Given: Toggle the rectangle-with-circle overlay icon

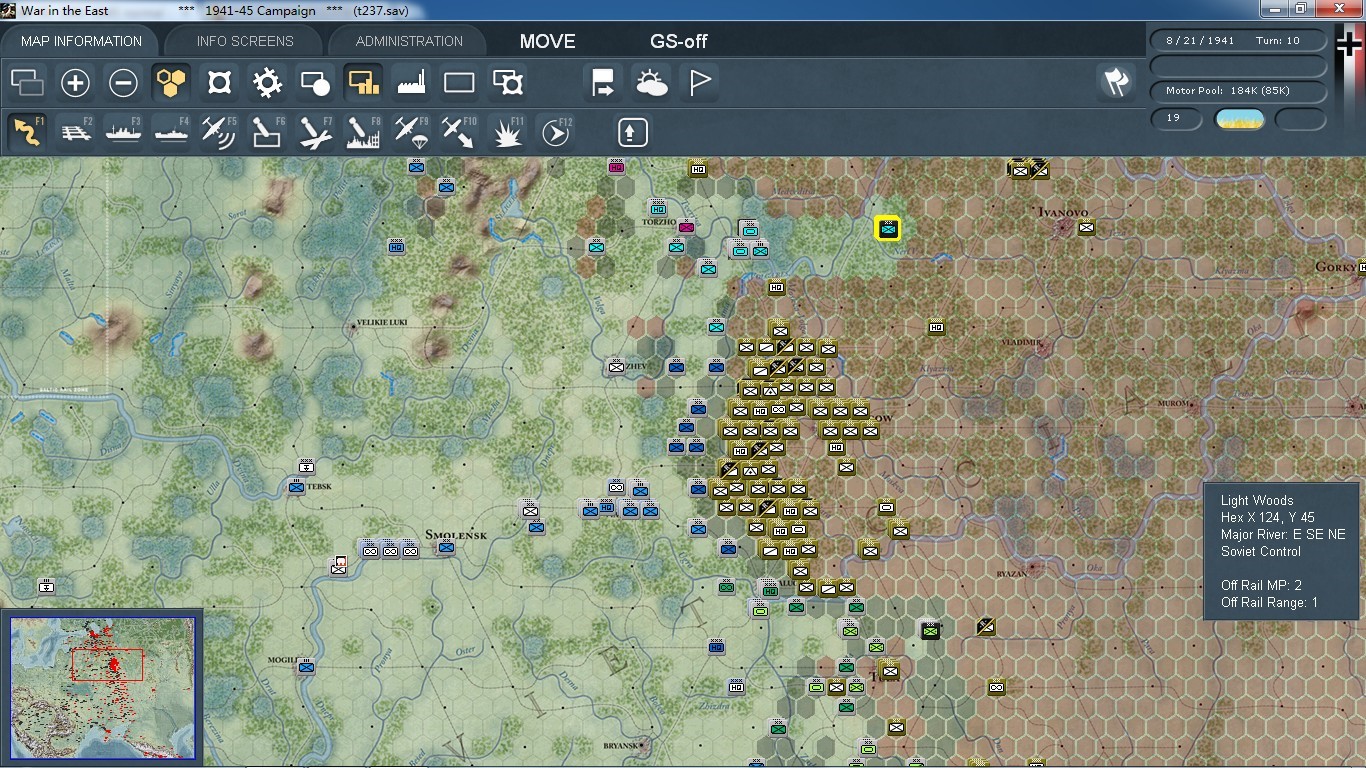Looking at the screenshot, I should 315,83.
